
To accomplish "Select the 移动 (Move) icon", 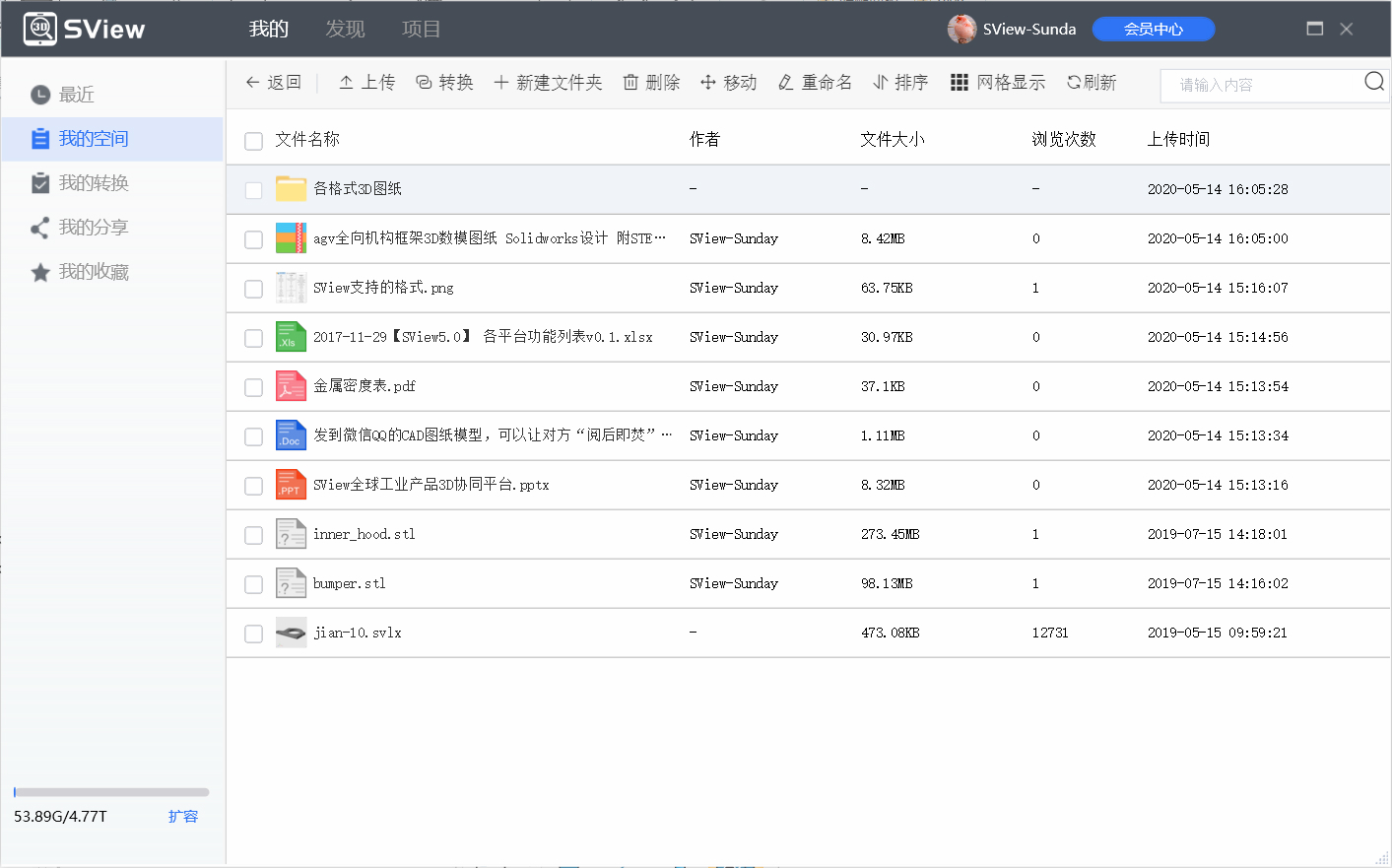I will tap(728, 82).
